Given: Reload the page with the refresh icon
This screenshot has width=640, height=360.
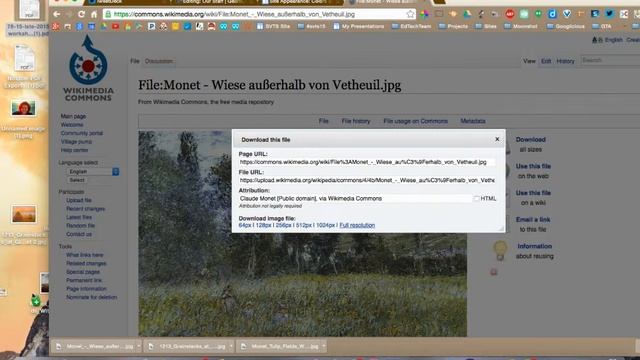Looking at the screenshot, I should coord(81,14).
